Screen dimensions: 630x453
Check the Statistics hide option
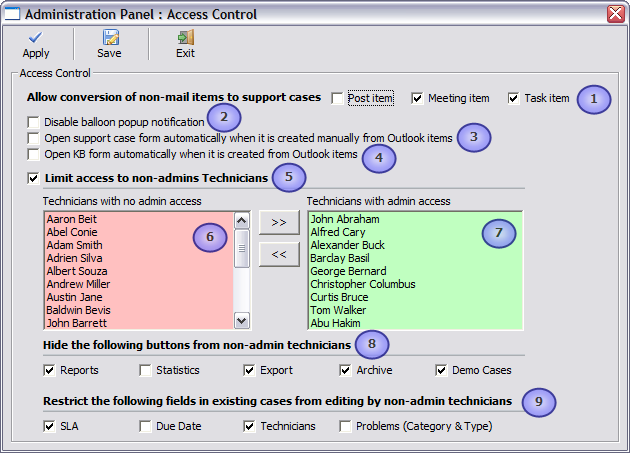145,370
